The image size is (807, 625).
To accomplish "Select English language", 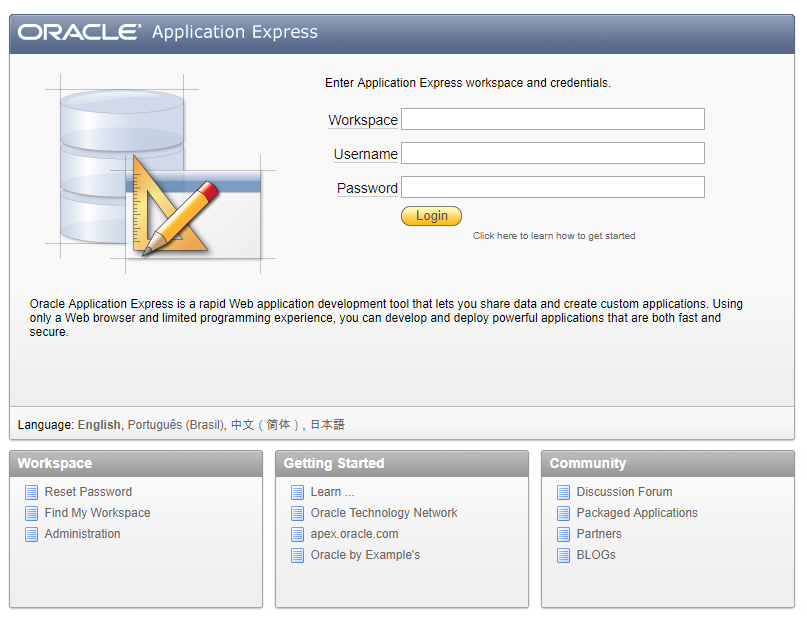I will point(99,425).
